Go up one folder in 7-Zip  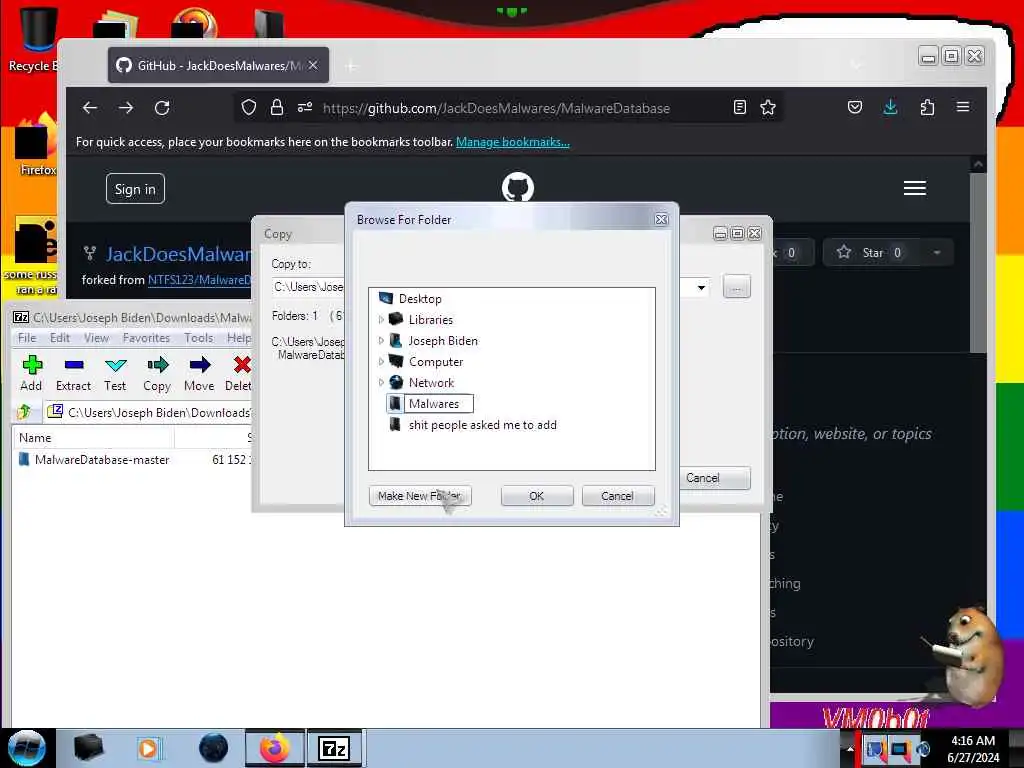[x=25, y=412]
